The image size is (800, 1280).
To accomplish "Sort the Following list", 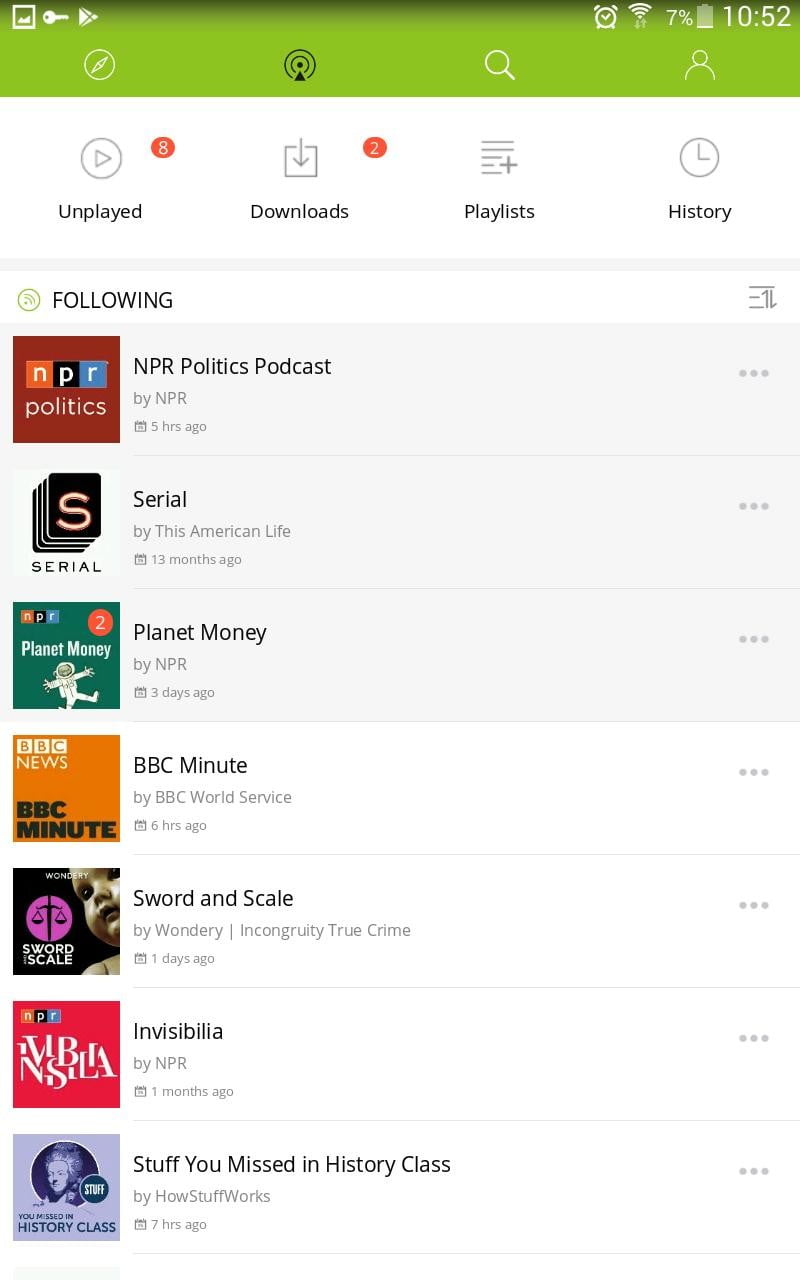I will point(762,298).
